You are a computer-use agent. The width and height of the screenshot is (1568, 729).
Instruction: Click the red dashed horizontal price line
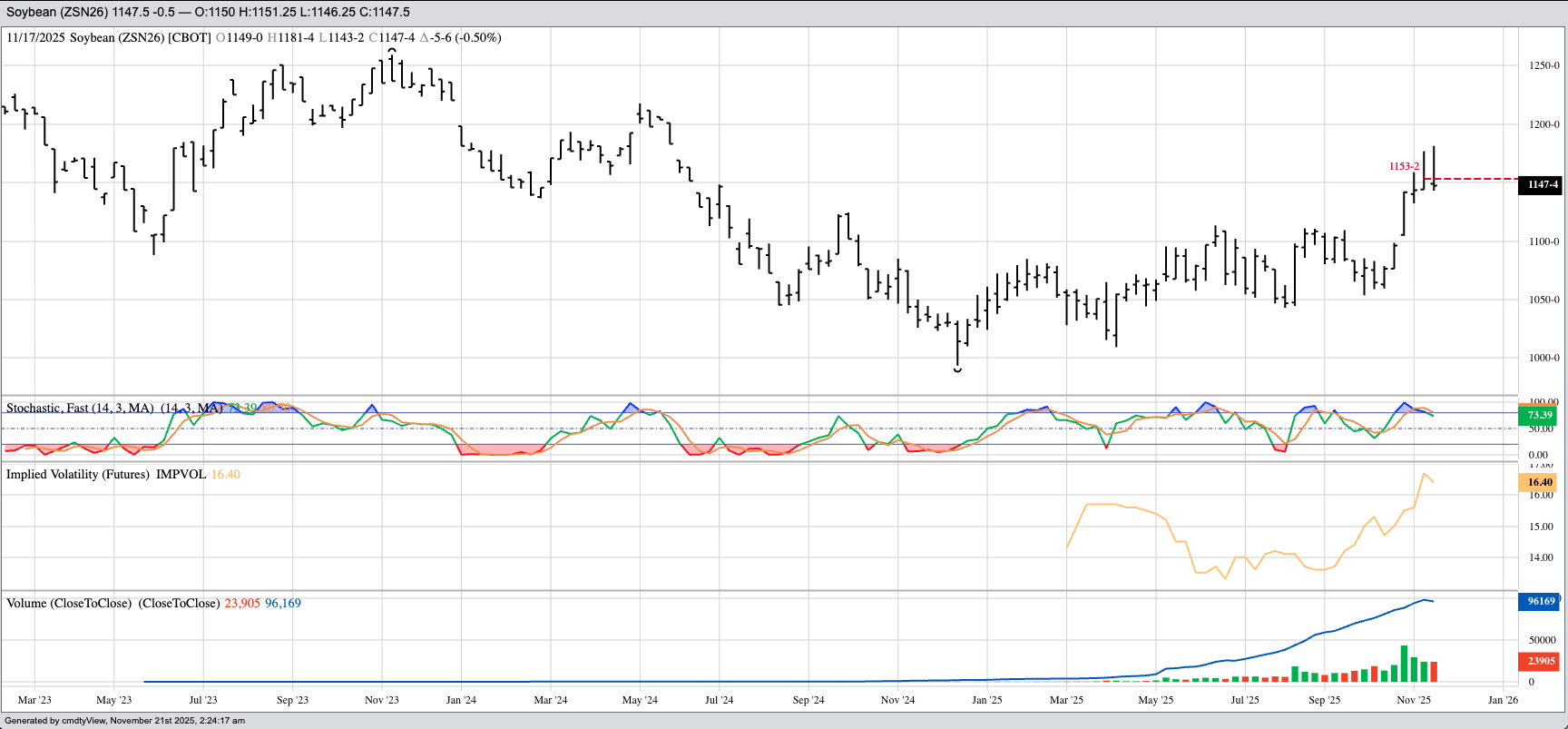1477,179
